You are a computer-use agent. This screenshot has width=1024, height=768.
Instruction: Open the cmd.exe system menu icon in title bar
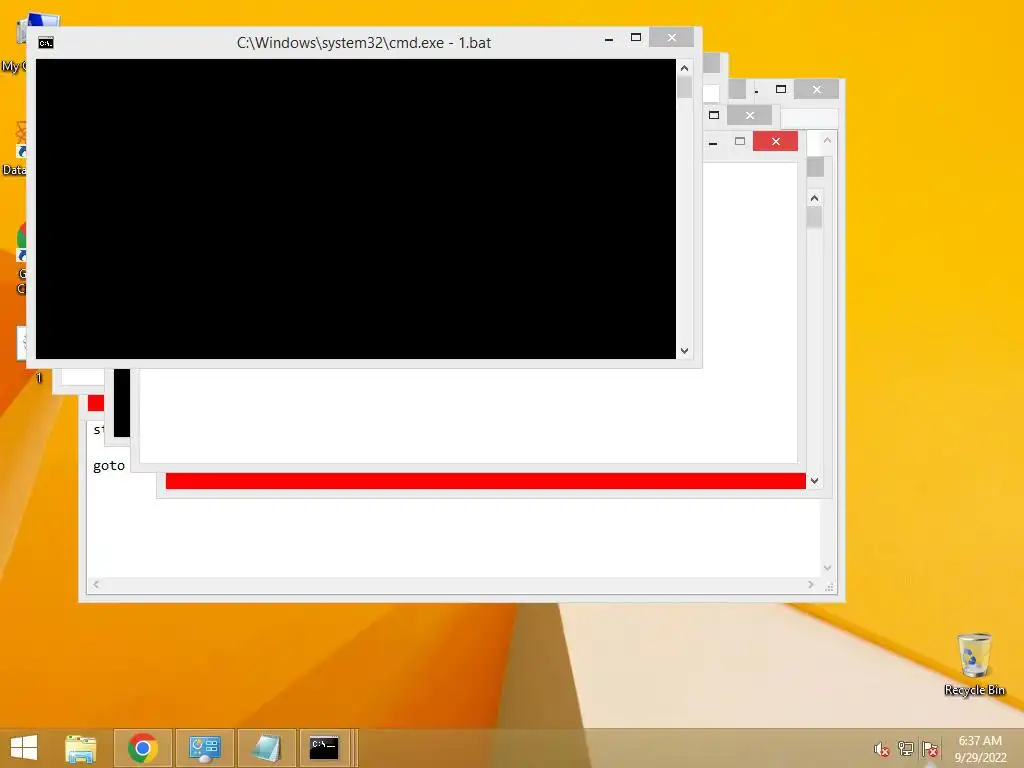point(46,43)
